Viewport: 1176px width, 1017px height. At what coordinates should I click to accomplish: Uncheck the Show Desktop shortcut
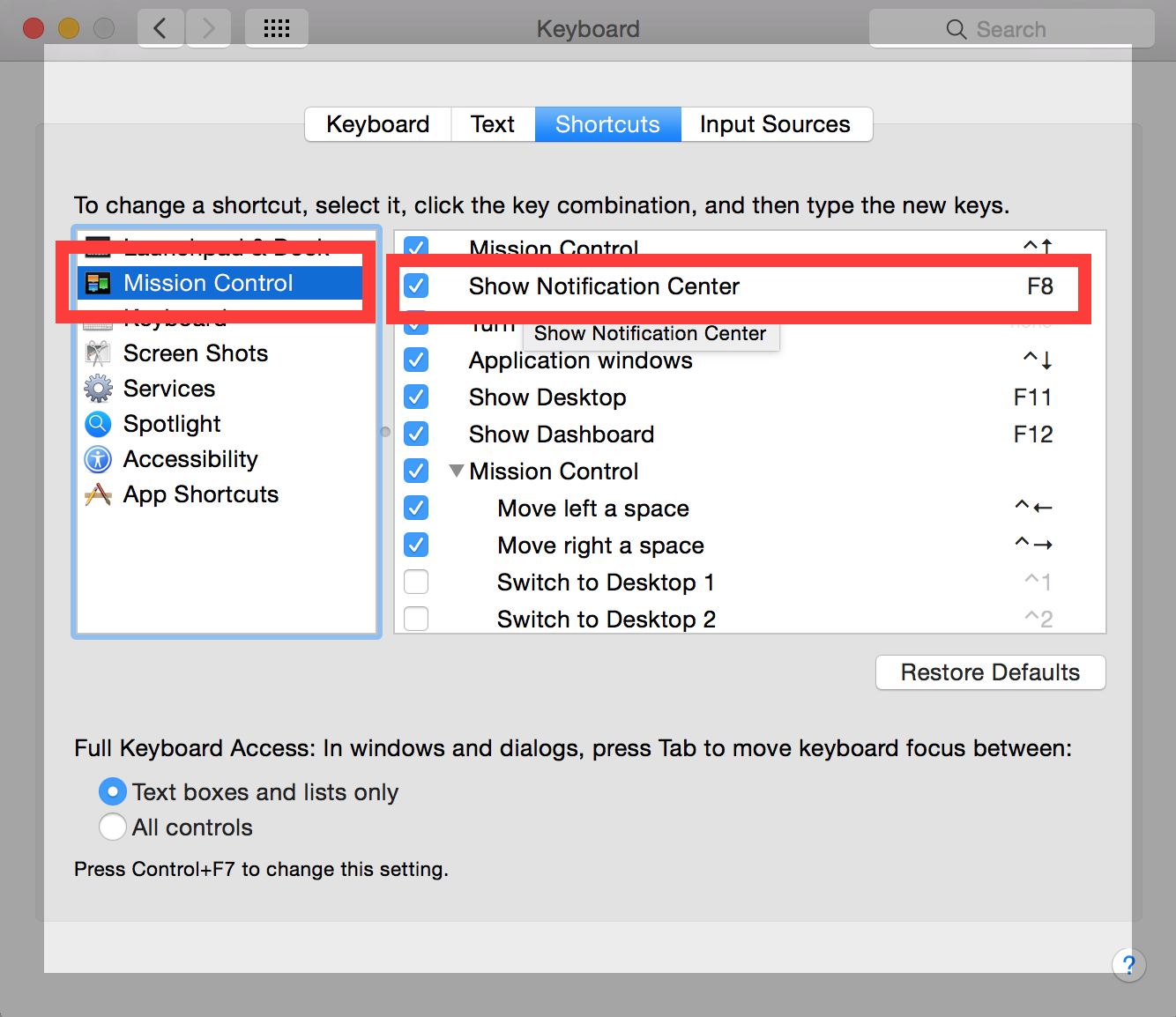click(x=415, y=397)
